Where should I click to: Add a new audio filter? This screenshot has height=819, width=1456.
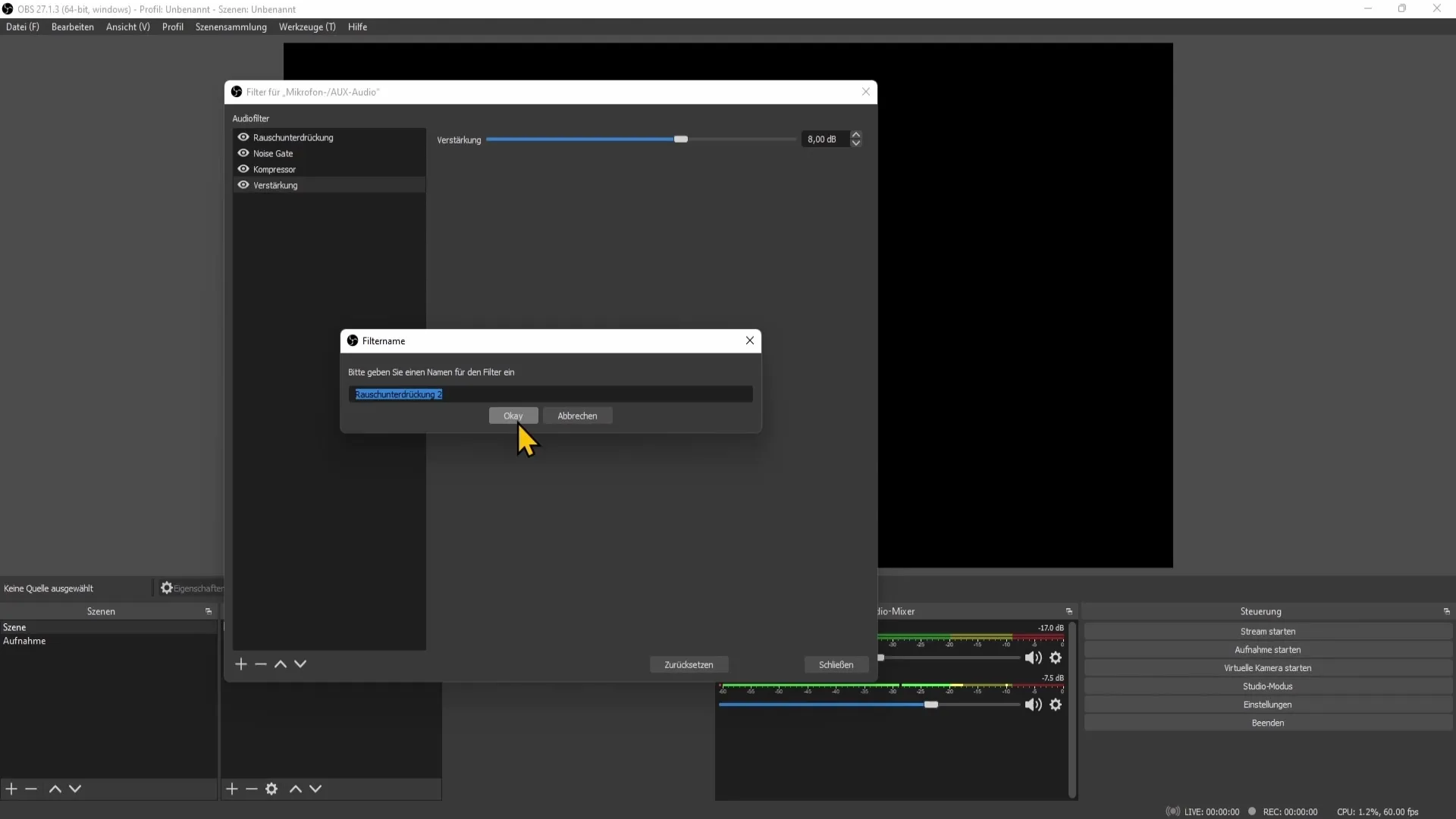click(241, 664)
